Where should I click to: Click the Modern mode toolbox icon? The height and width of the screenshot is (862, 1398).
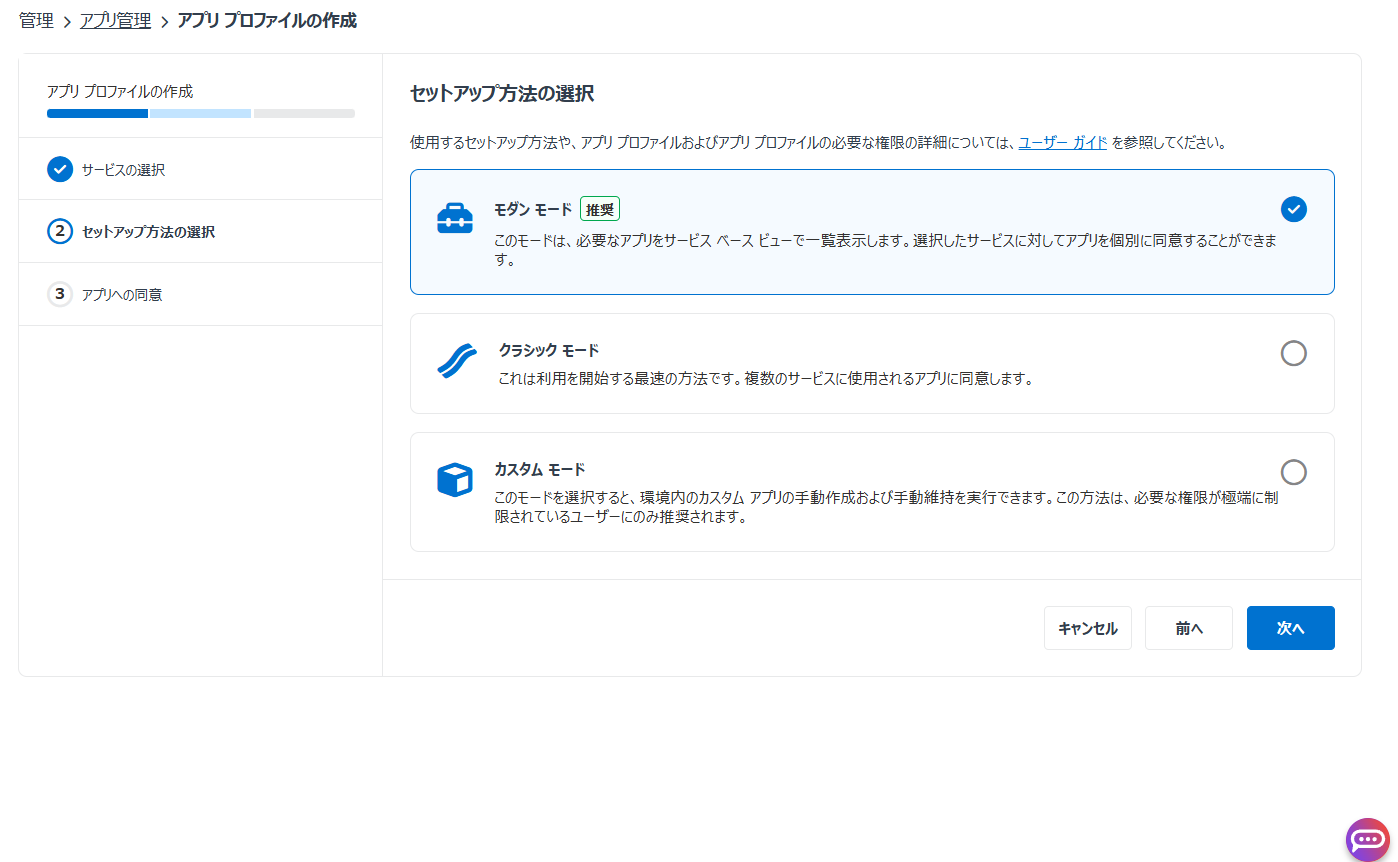pyautogui.click(x=455, y=218)
